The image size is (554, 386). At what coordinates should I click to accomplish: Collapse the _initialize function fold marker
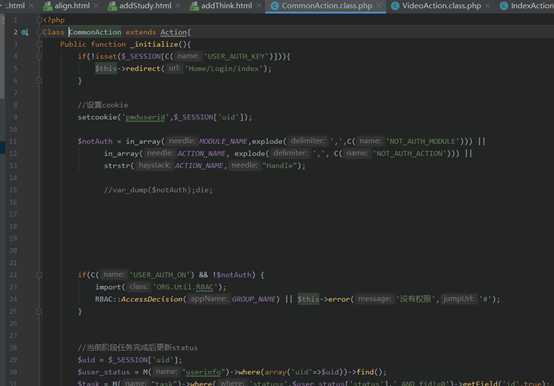pyautogui.click(x=39, y=44)
